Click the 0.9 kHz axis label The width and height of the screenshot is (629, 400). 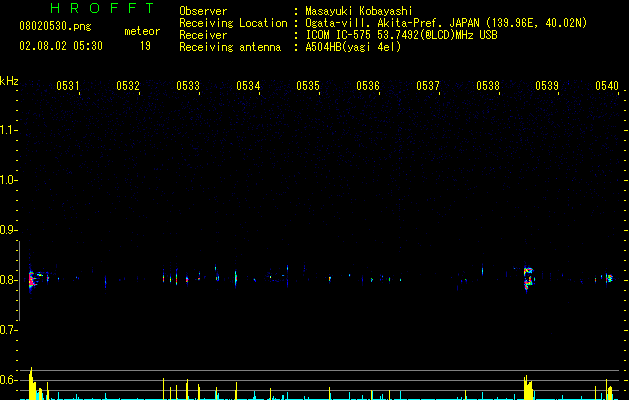click(x=8, y=230)
